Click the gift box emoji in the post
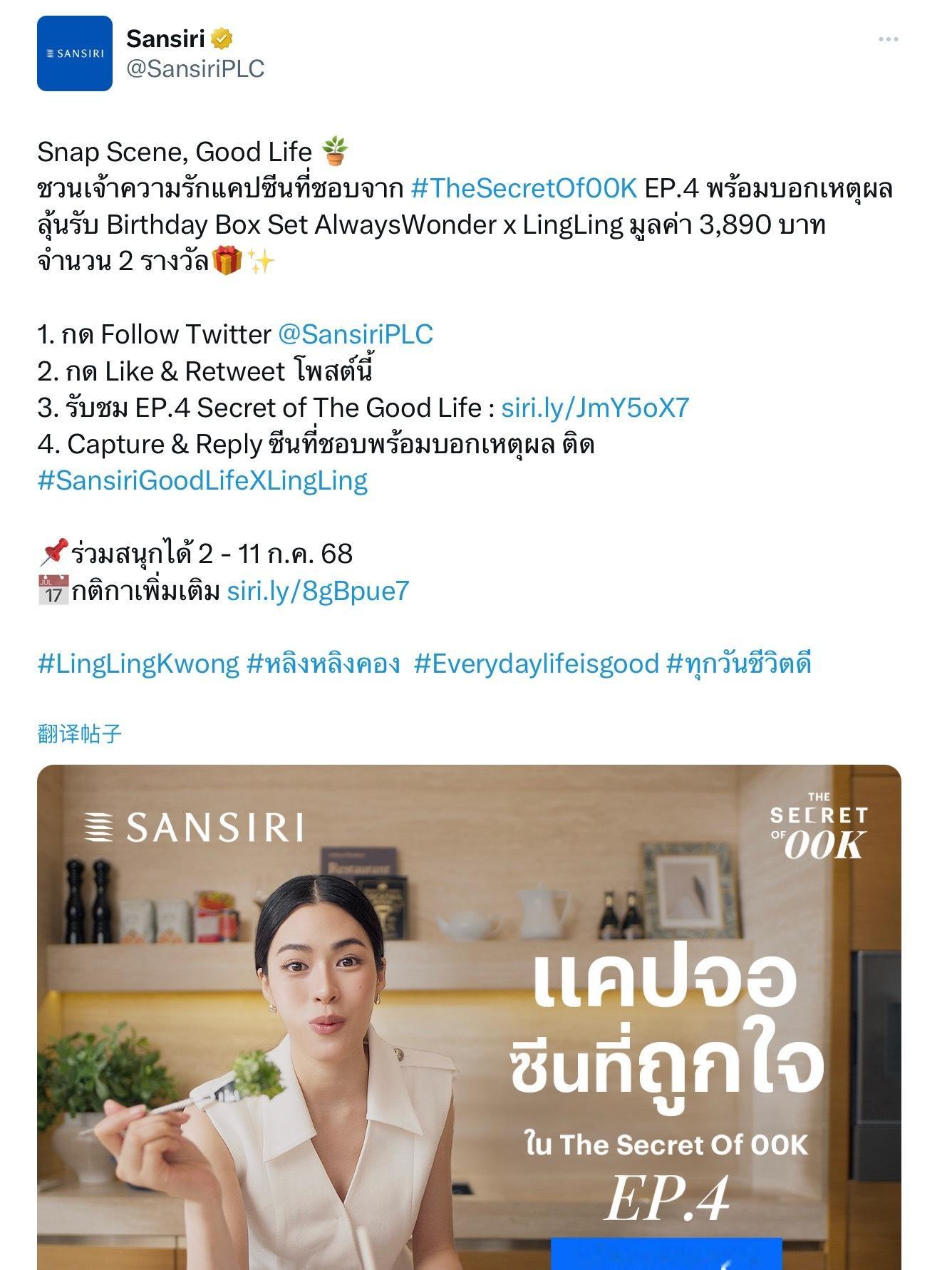952x1270 pixels. click(227, 261)
